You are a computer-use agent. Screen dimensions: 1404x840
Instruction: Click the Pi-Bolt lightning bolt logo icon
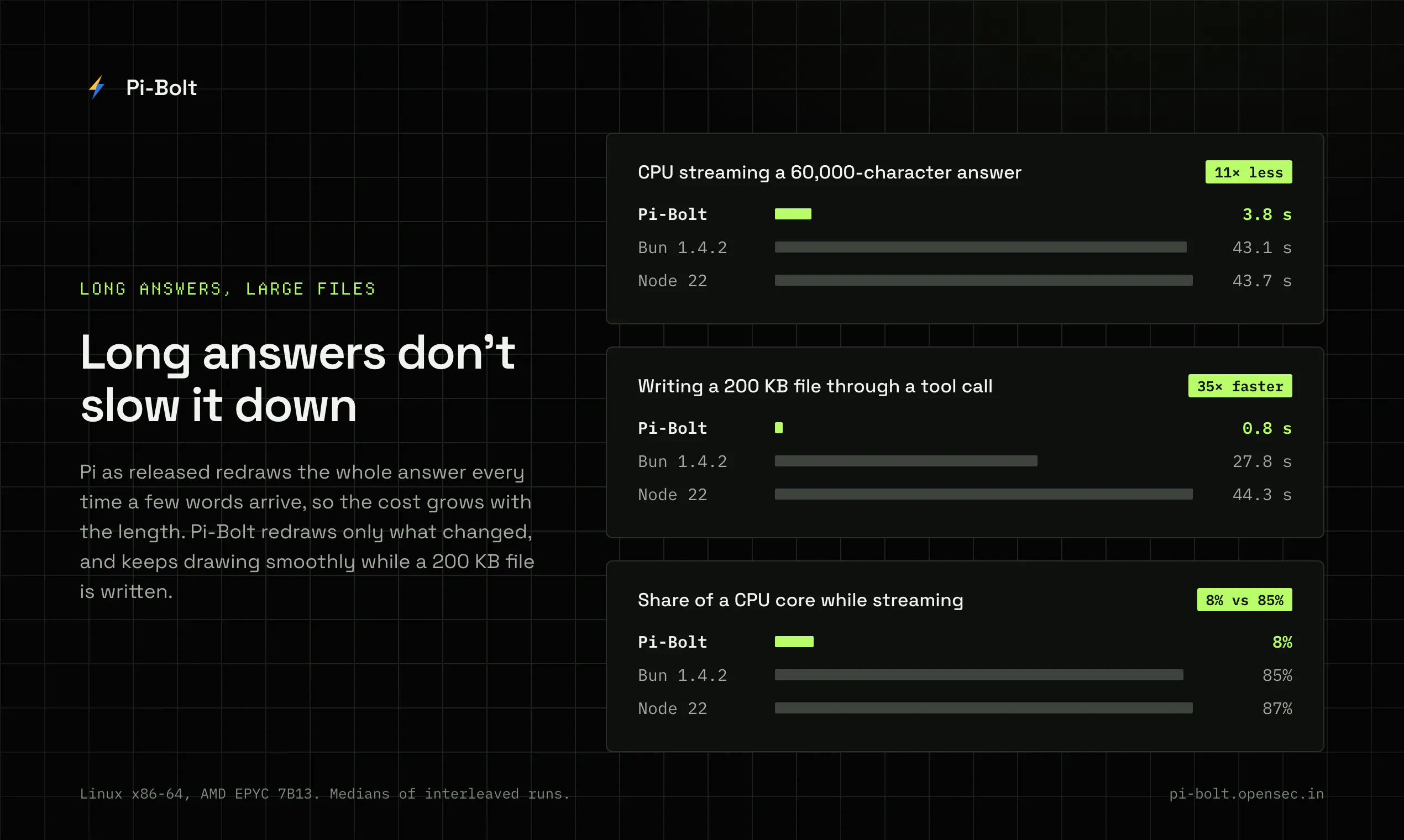coord(97,88)
